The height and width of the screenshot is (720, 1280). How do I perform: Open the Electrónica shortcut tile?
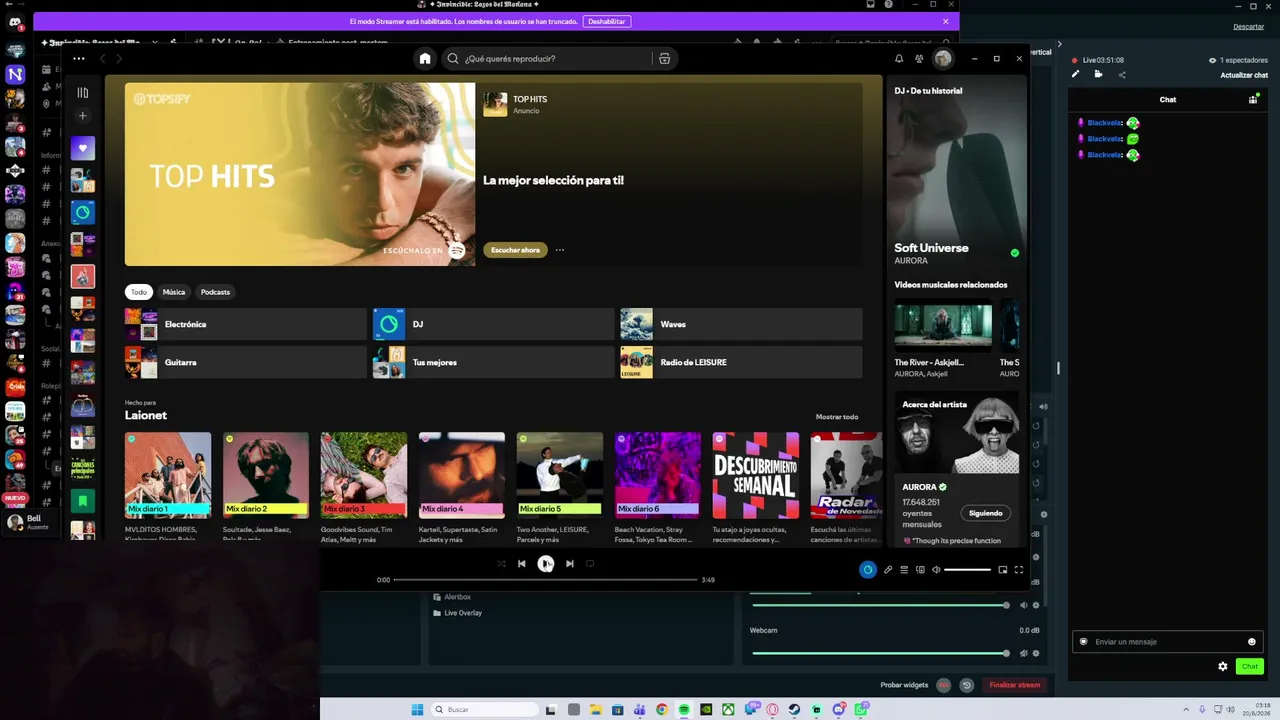click(x=245, y=324)
